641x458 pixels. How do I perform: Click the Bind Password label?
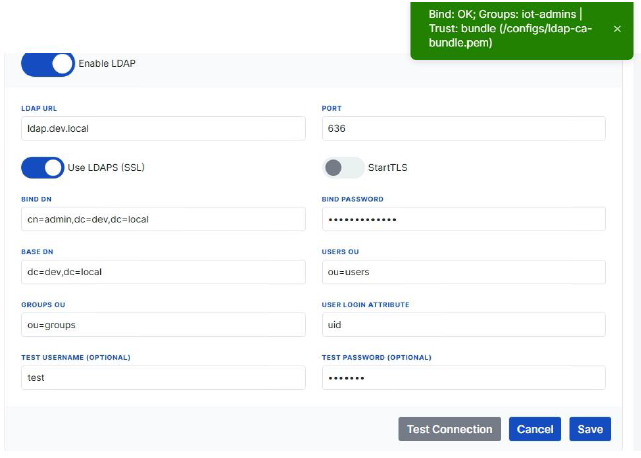tap(352, 199)
